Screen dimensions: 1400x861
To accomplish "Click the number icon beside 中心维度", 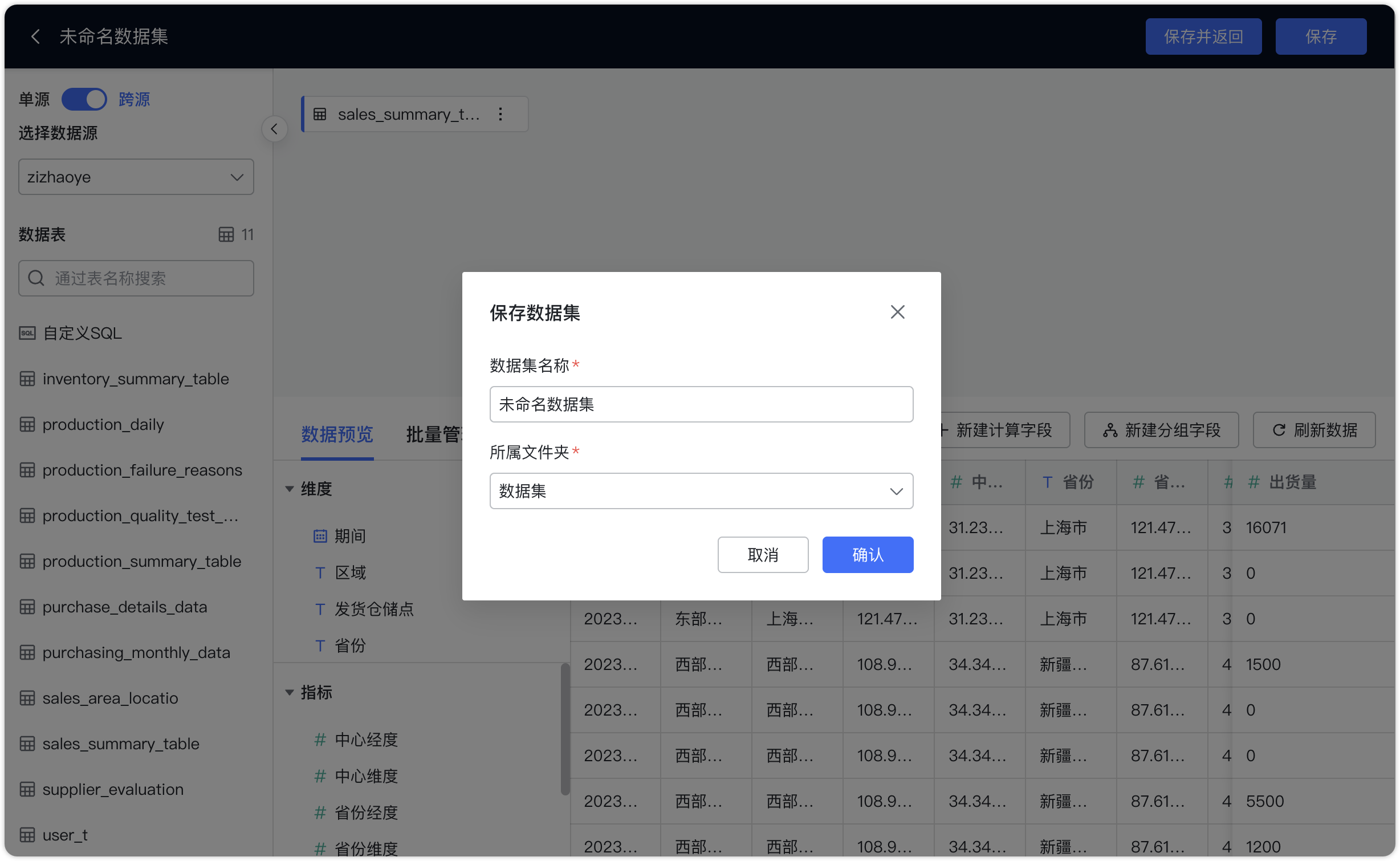I will tap(320, 776).
